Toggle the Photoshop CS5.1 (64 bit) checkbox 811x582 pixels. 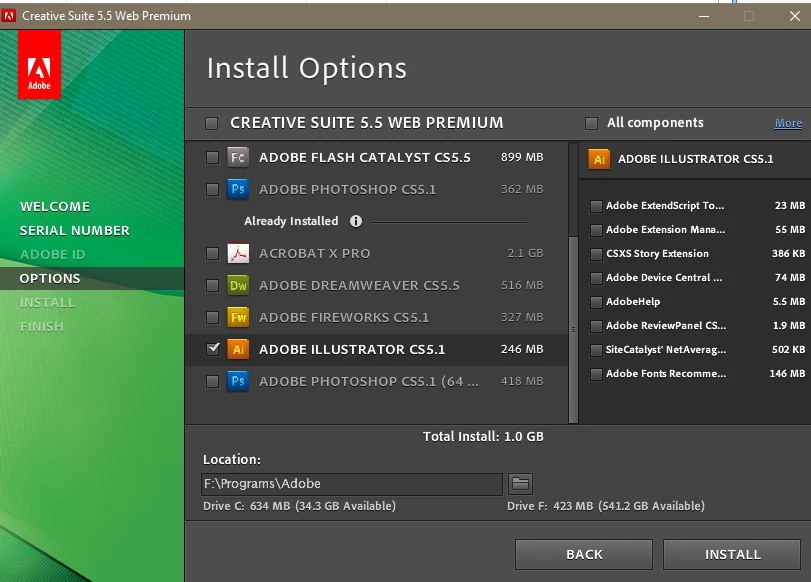click(x=212, y=381)
